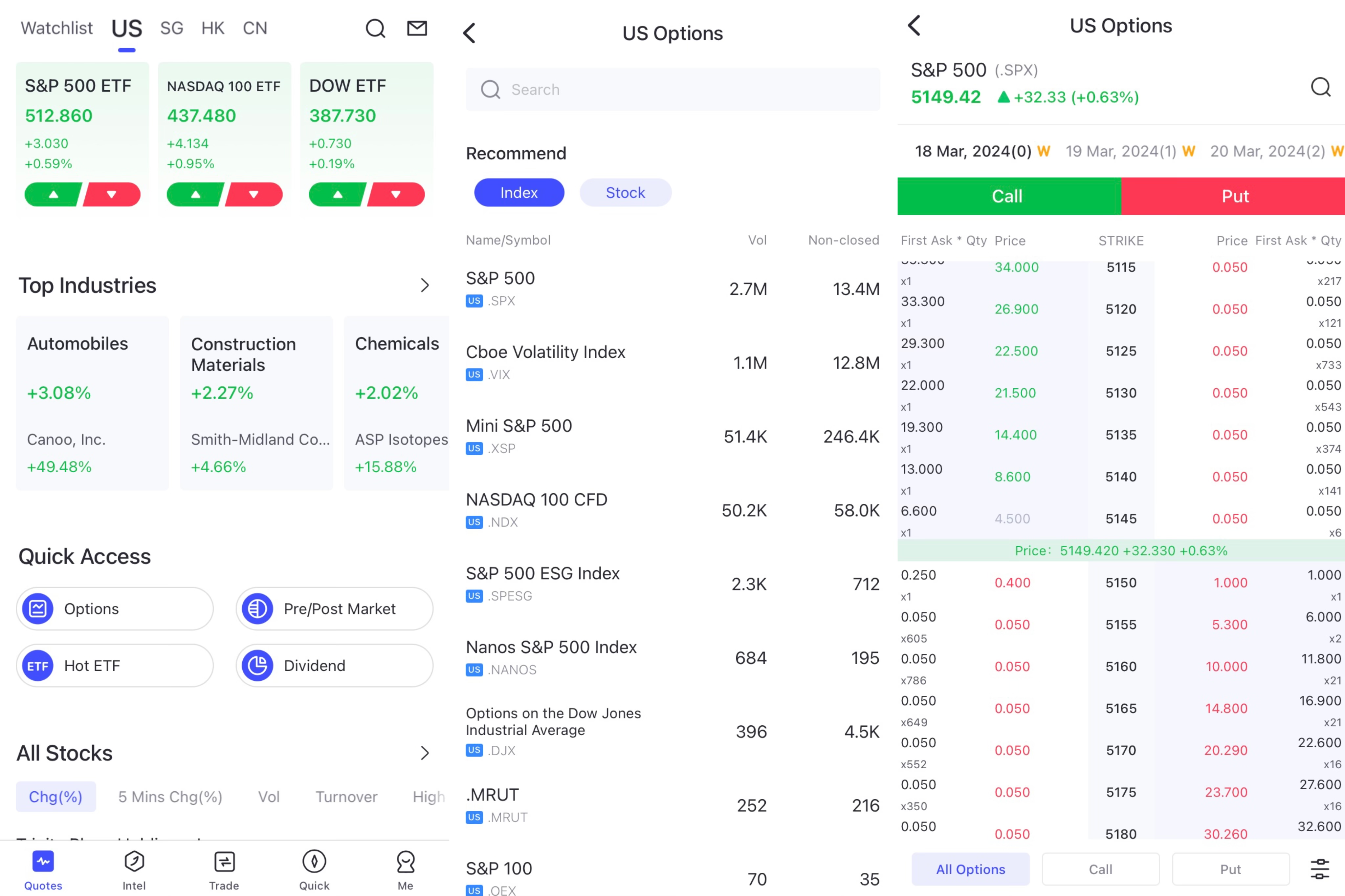Image resolution: width=1345 pixels, height=896 pixels.
Task: Go to the Intel tab icon
Action: (x=134, y=862)
